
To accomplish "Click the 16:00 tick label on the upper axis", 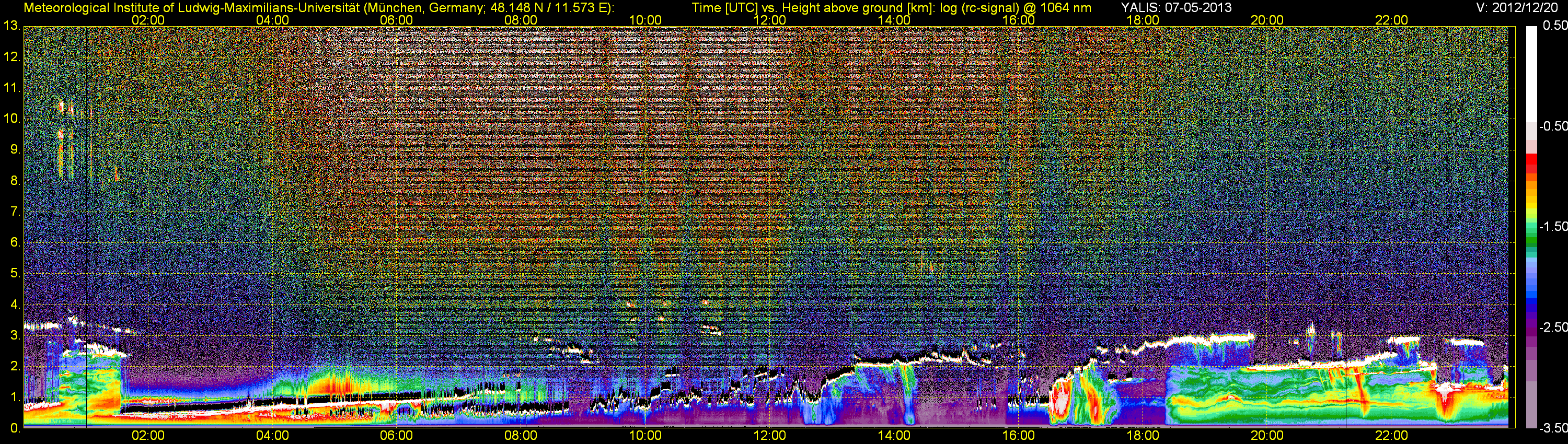I will [x=1018, y=20].
